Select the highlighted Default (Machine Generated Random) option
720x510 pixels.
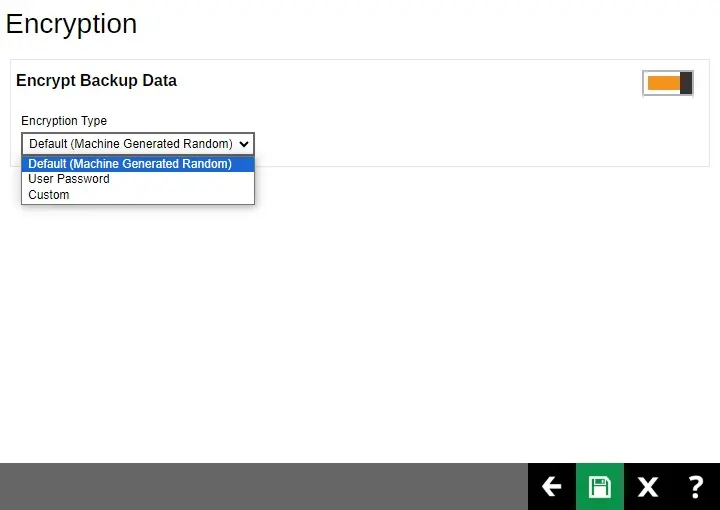point(130,164)
